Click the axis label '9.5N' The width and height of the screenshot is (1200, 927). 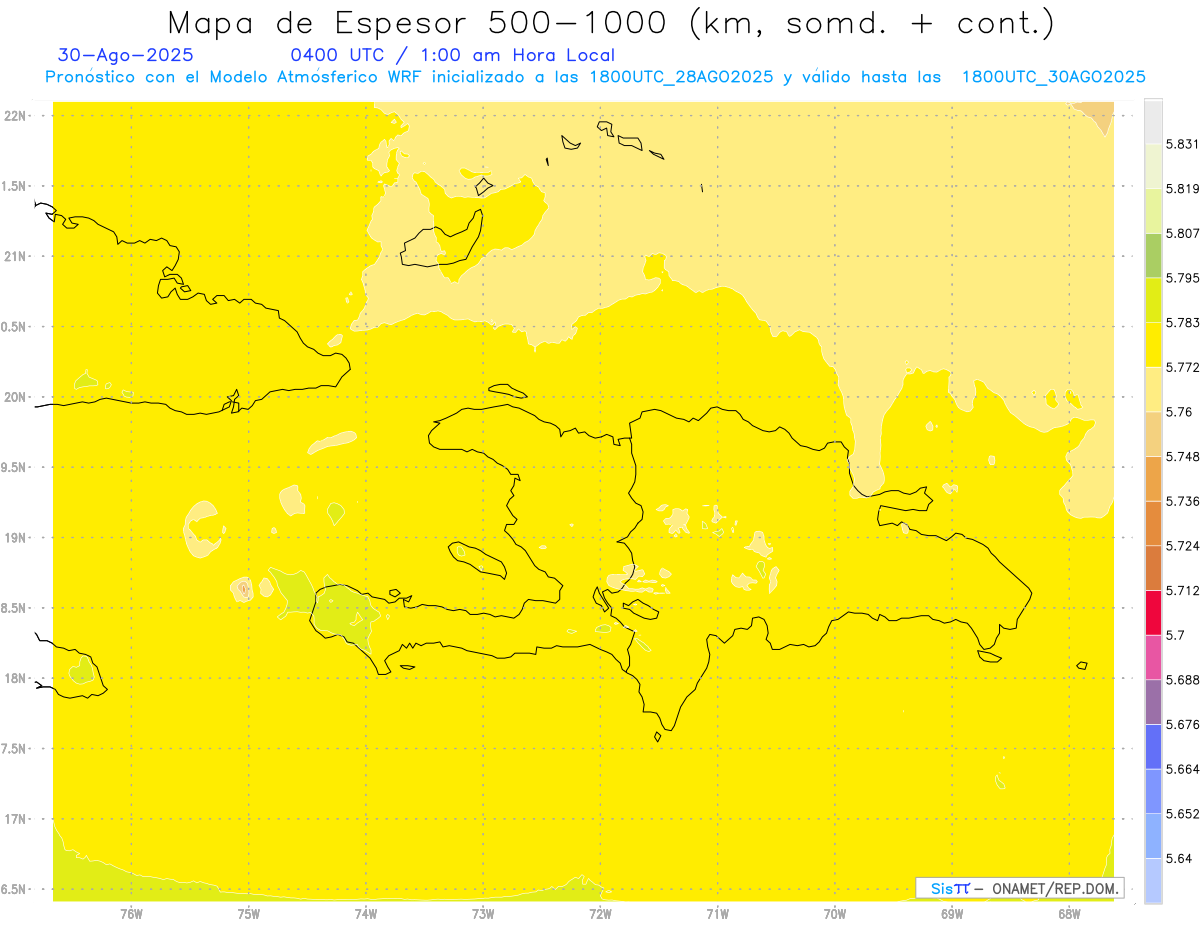click(15, 468)
